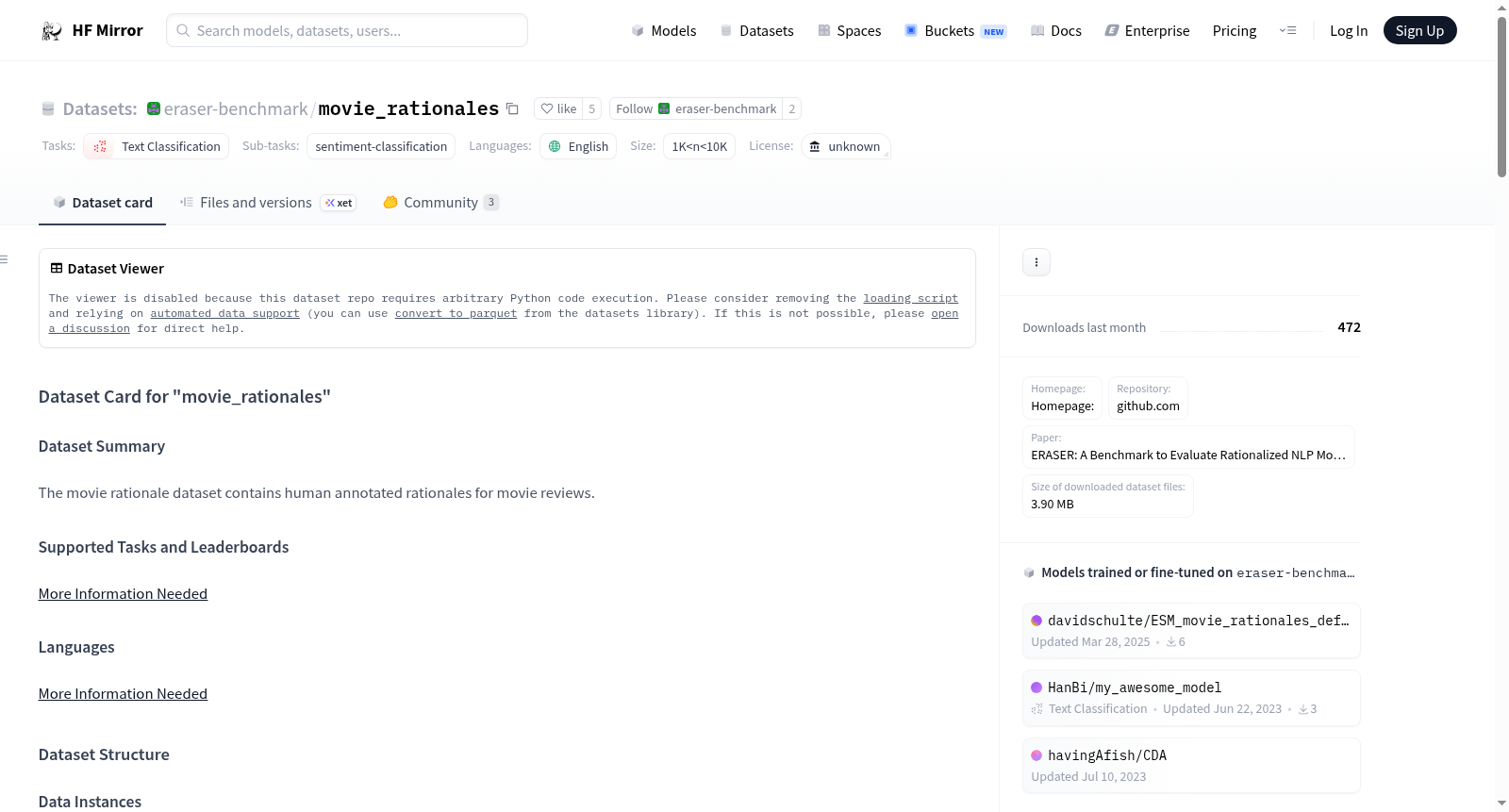Viewport: 1509px width, 812px height.
Task: Click the search magnifier icon
Action: [x=183, y=30]
